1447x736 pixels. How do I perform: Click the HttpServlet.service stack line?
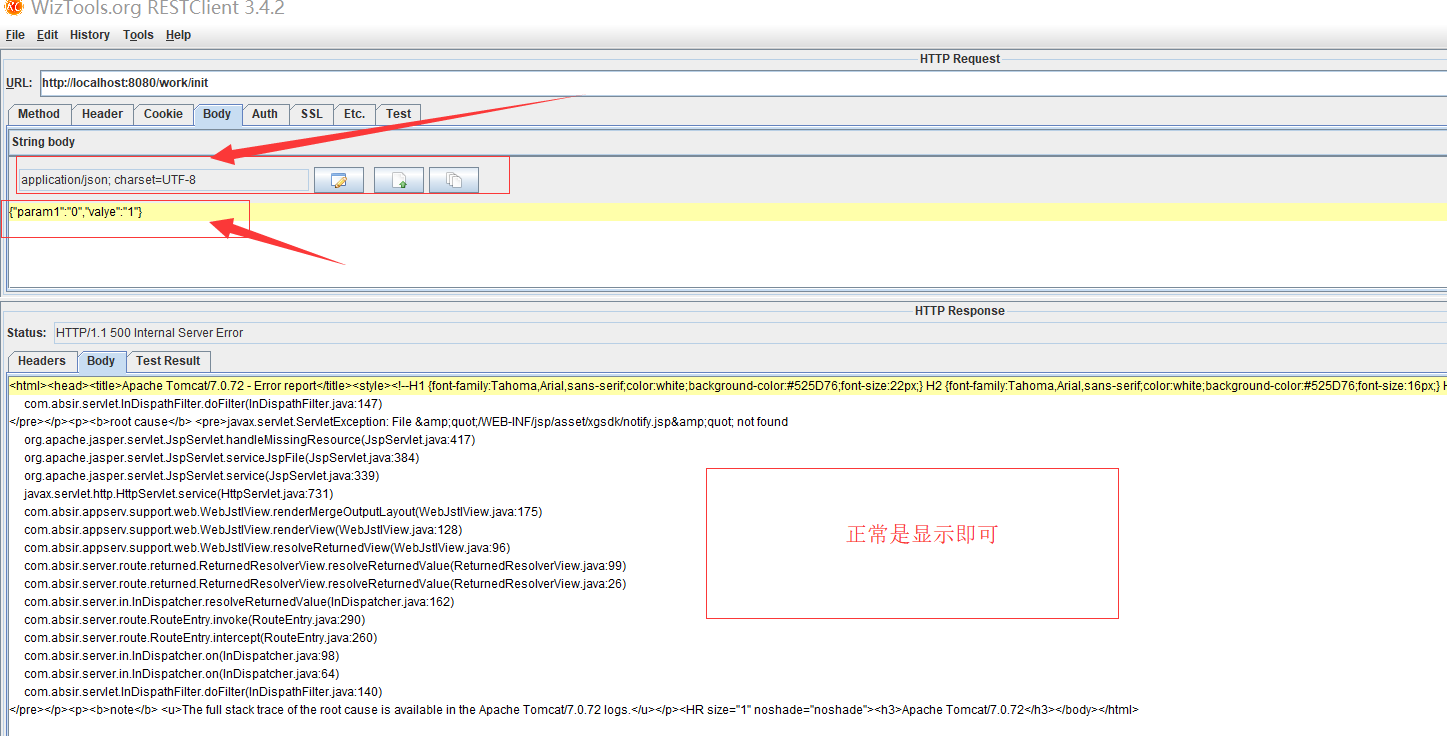[179, 494]
